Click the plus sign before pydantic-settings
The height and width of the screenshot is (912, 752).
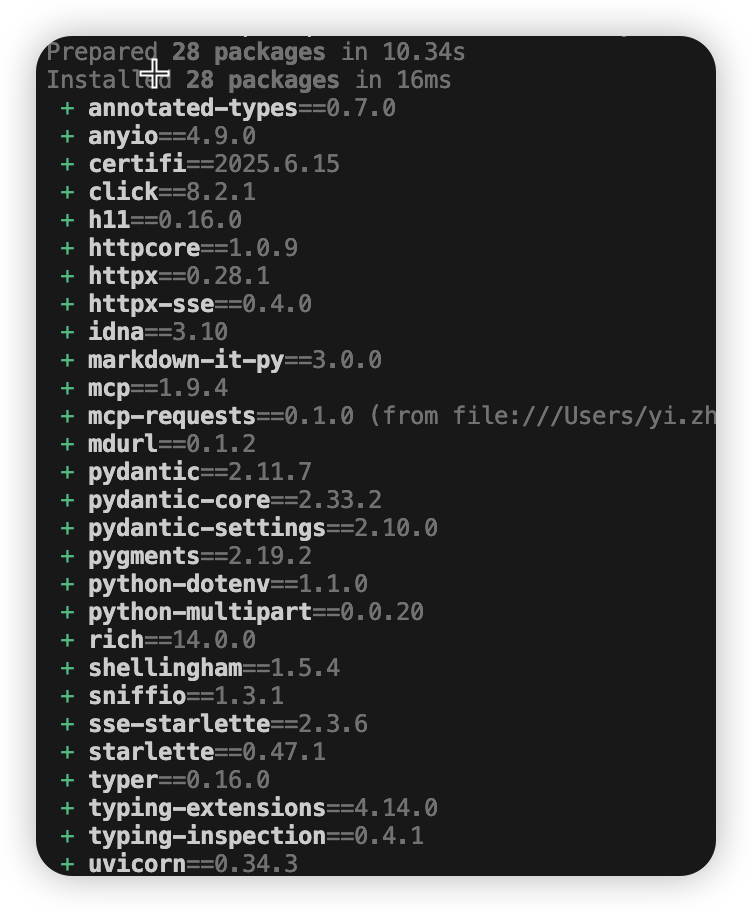tap(67, 528)
